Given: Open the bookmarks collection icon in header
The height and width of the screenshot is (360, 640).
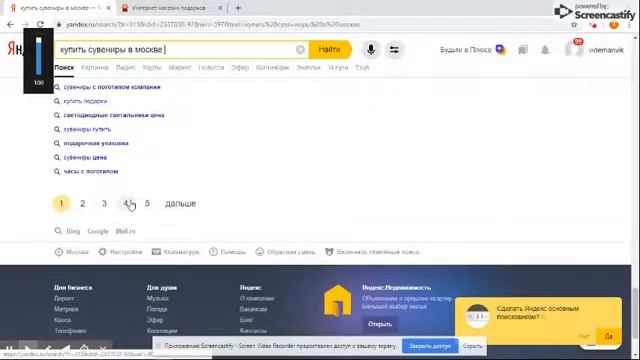Looking at the screenshot, I should click(x=522, y=50).
